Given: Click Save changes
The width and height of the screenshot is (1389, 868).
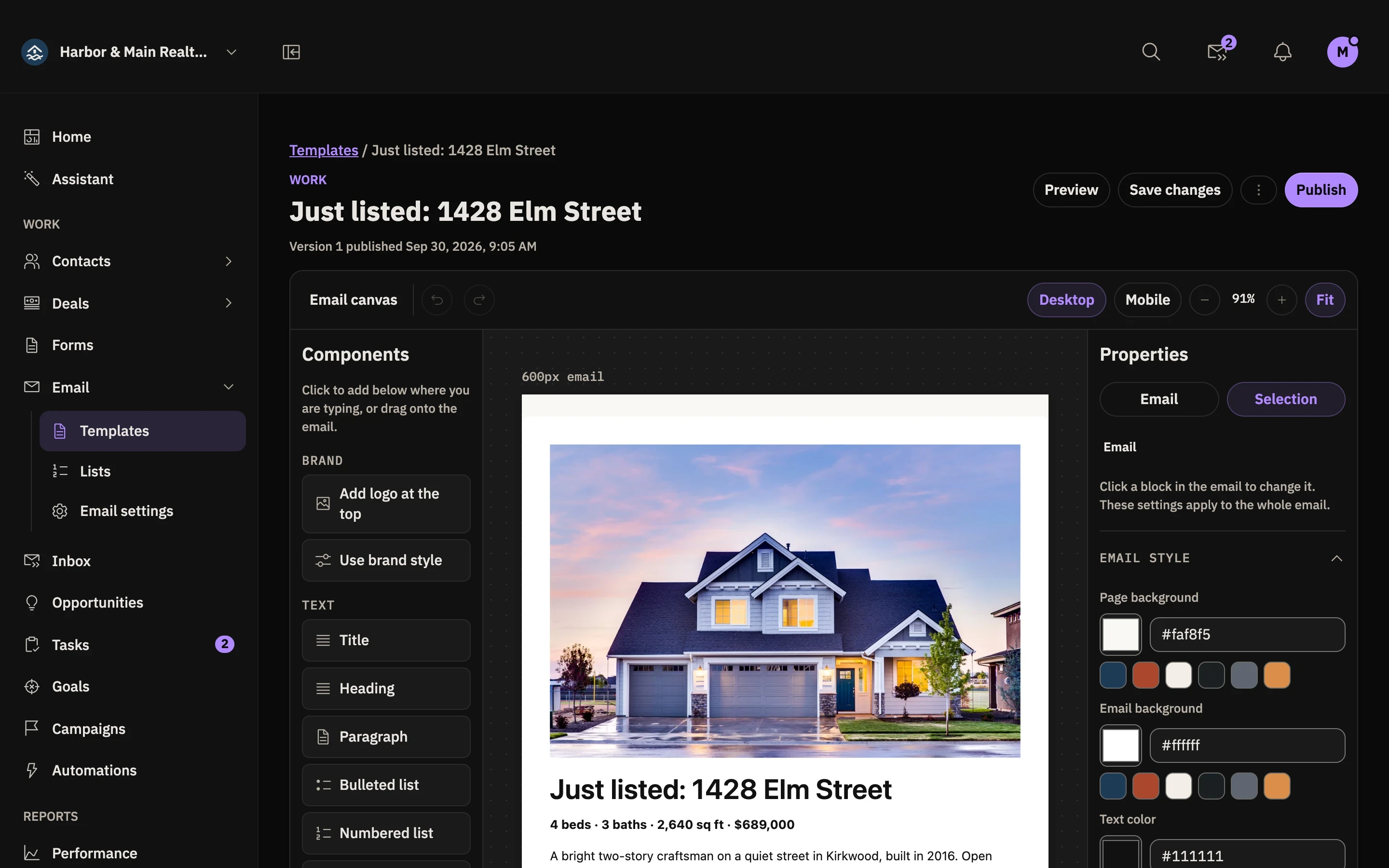Looking at the screenshot, I should 1175,190.
